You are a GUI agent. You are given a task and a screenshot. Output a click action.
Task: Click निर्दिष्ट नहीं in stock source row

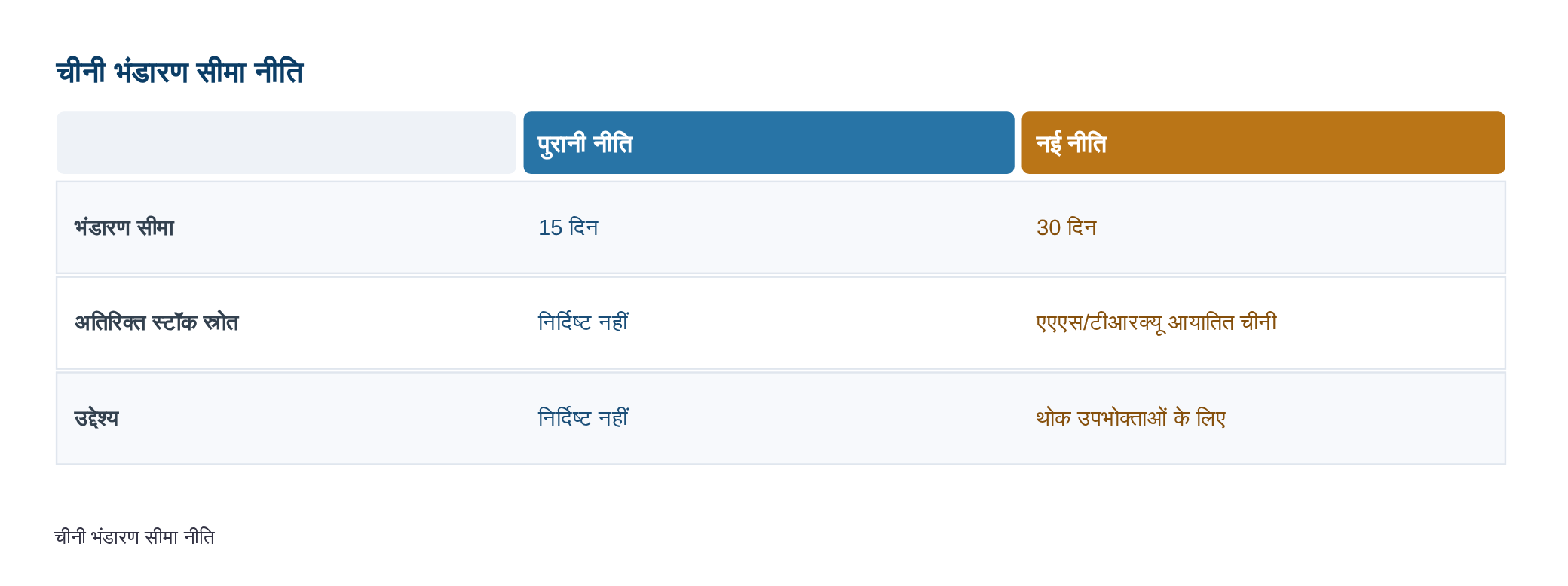point(583,322)
